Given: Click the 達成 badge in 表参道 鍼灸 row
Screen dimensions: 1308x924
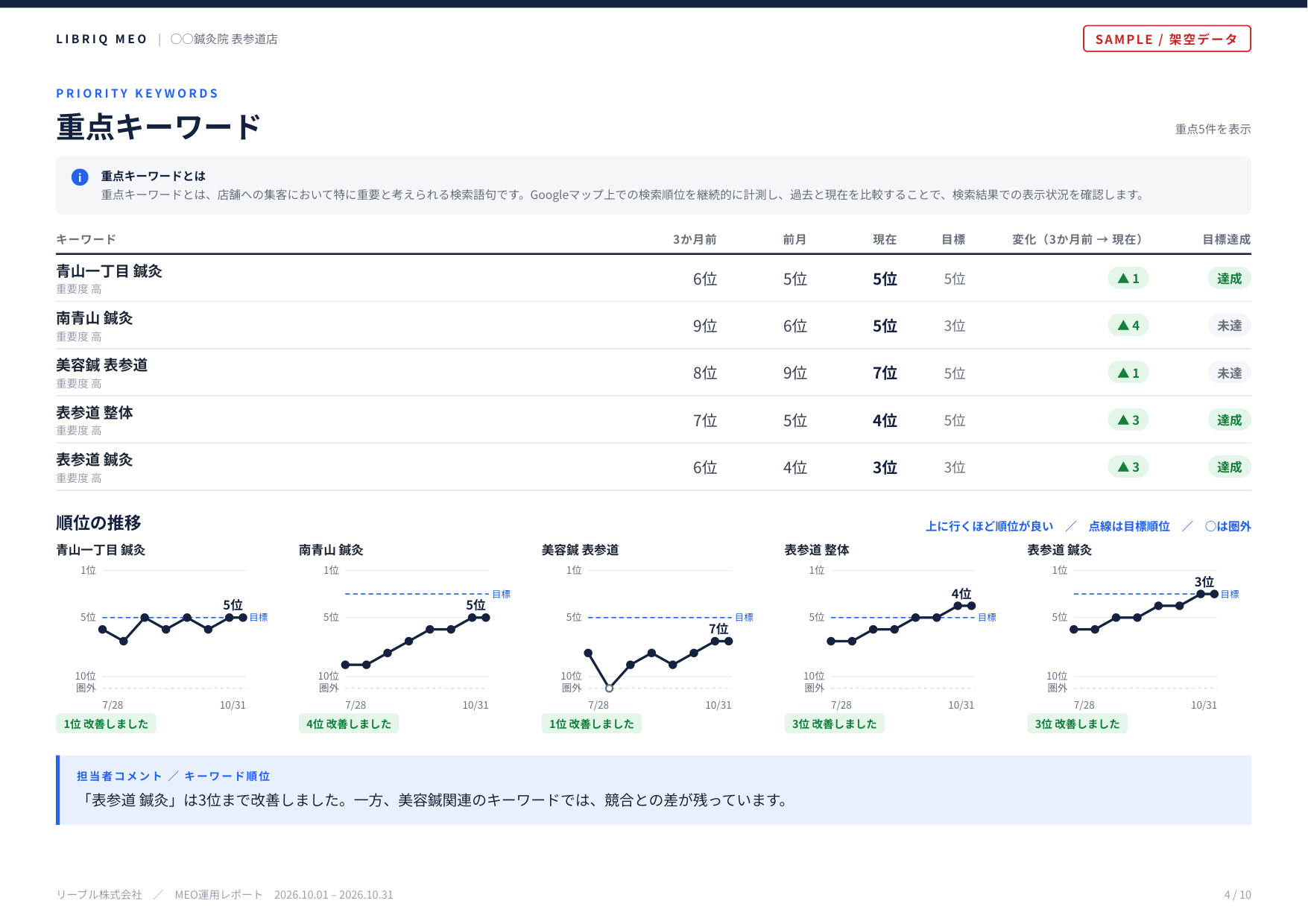Looking at the screenshot, I should [1229, 467].
